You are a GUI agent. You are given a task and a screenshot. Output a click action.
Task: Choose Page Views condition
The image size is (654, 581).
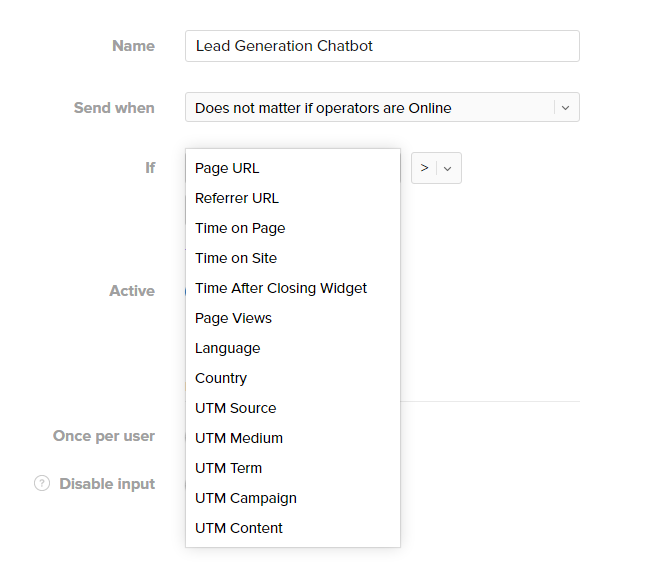(x=233, y=318)
